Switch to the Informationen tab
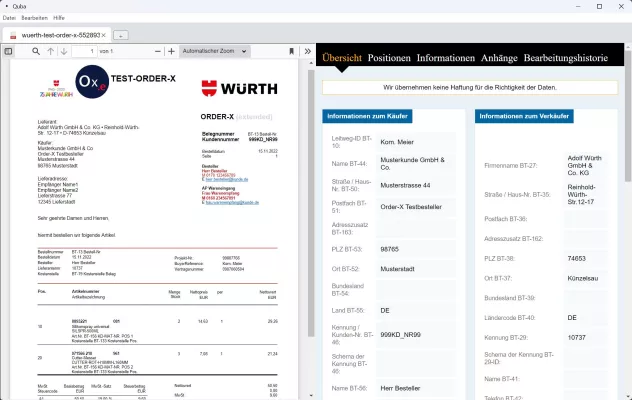The image size is (632, 400). click(445, 58)
